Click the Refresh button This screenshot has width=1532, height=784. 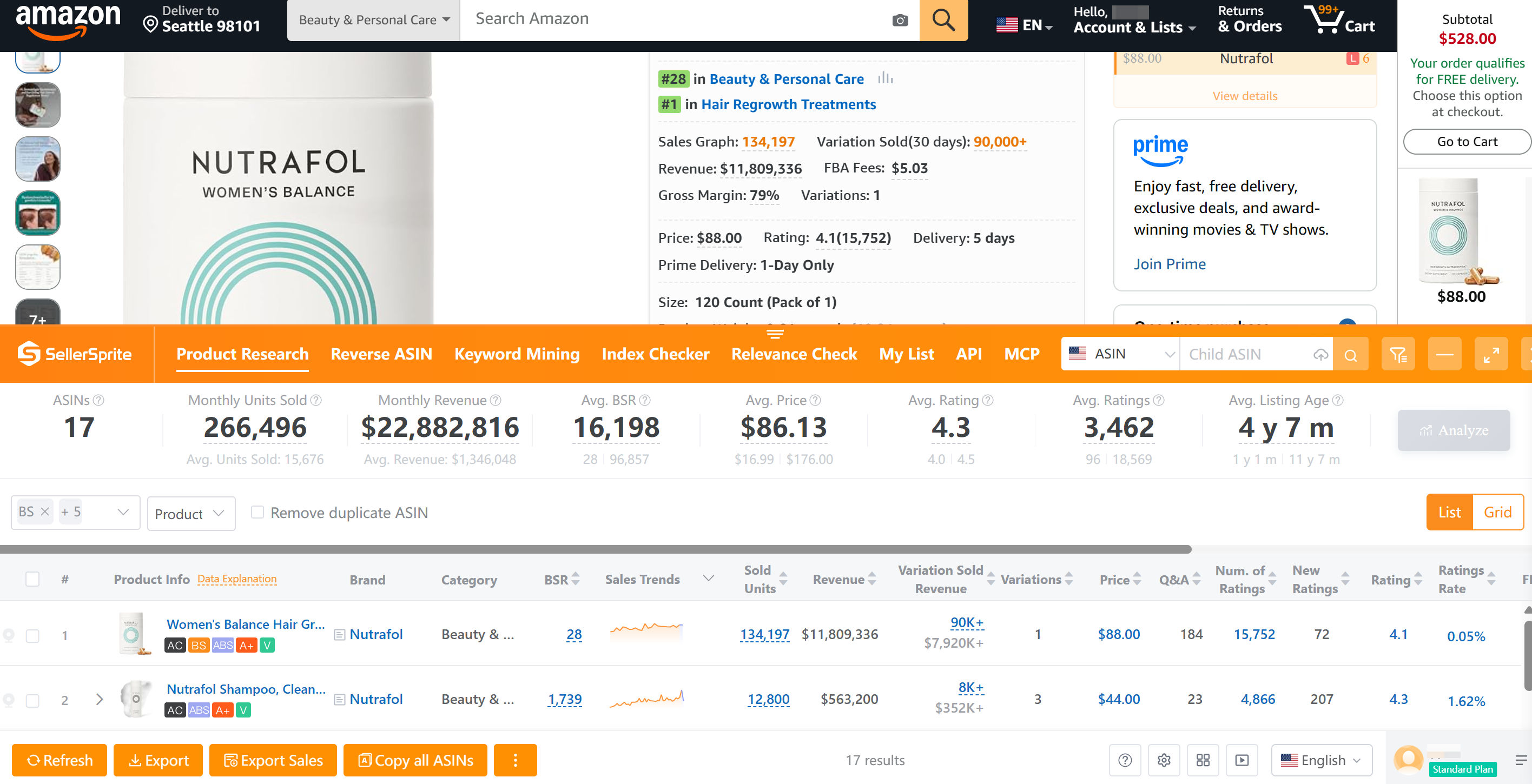(x=59, y=760)
